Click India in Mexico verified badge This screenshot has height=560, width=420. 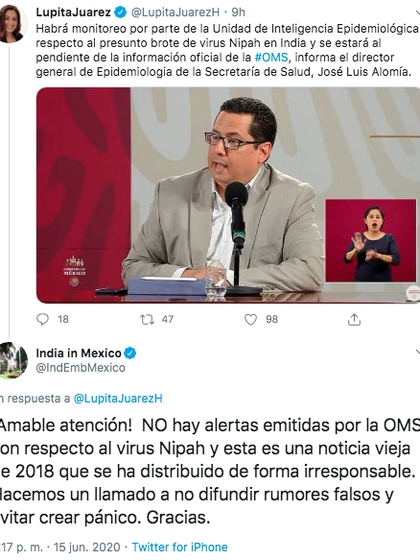point(130,354)
